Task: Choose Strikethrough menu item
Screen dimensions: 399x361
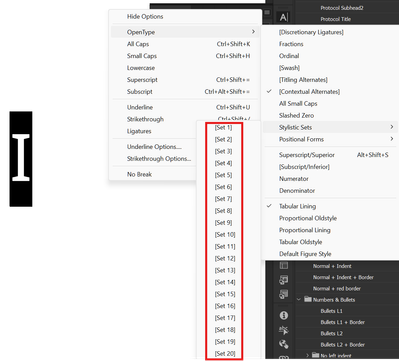Action: coord(145,119)
